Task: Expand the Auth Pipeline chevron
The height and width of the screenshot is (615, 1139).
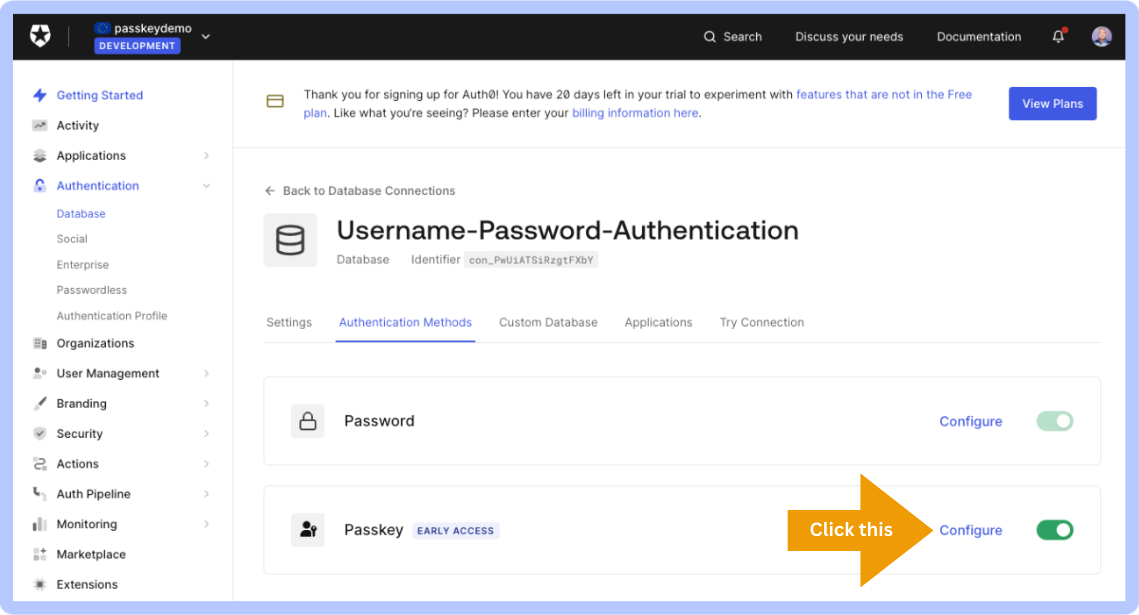Action: tap(206, 494)
